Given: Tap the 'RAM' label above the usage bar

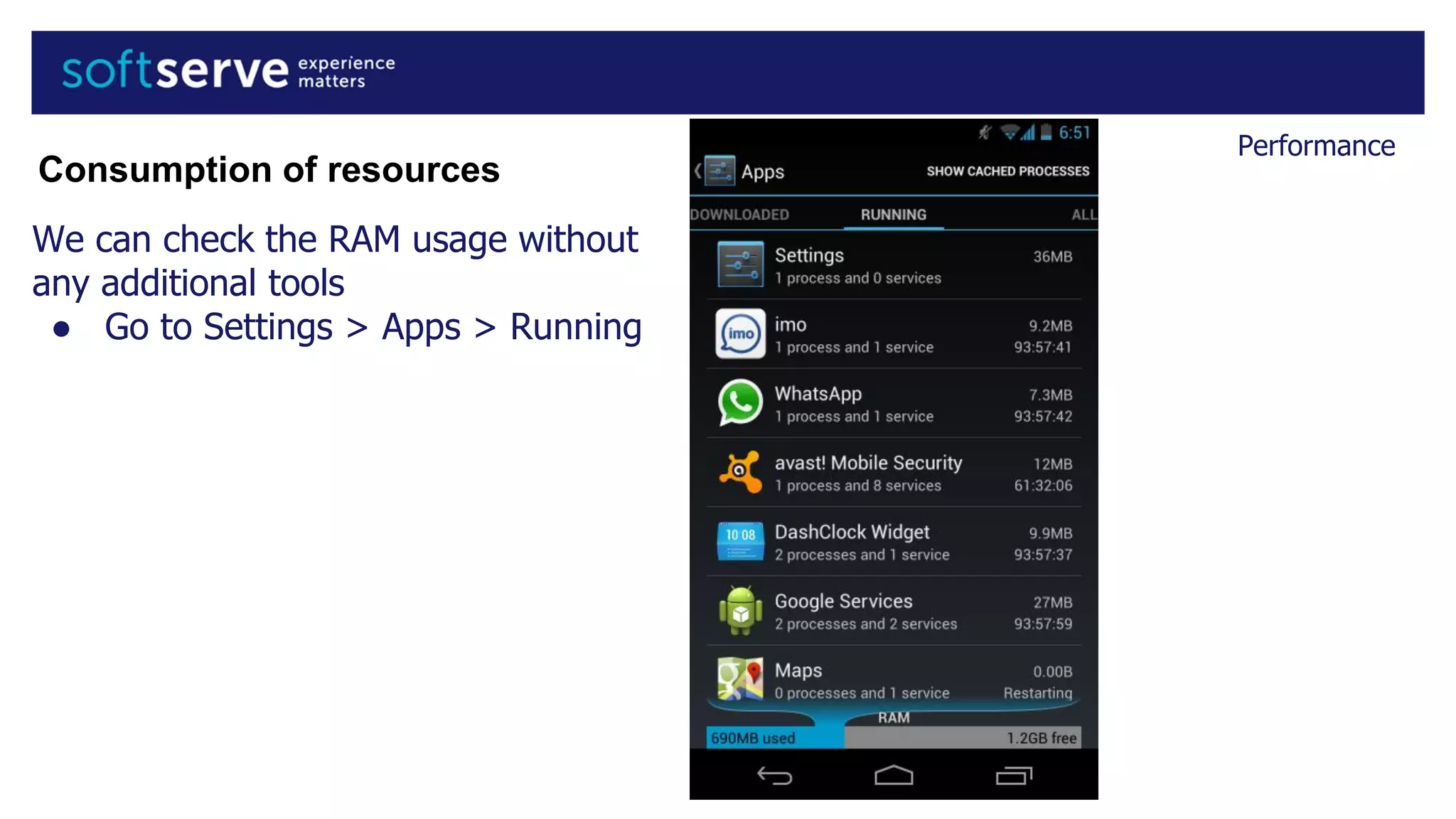Looking at the screenshot, I should coord(894,717).
